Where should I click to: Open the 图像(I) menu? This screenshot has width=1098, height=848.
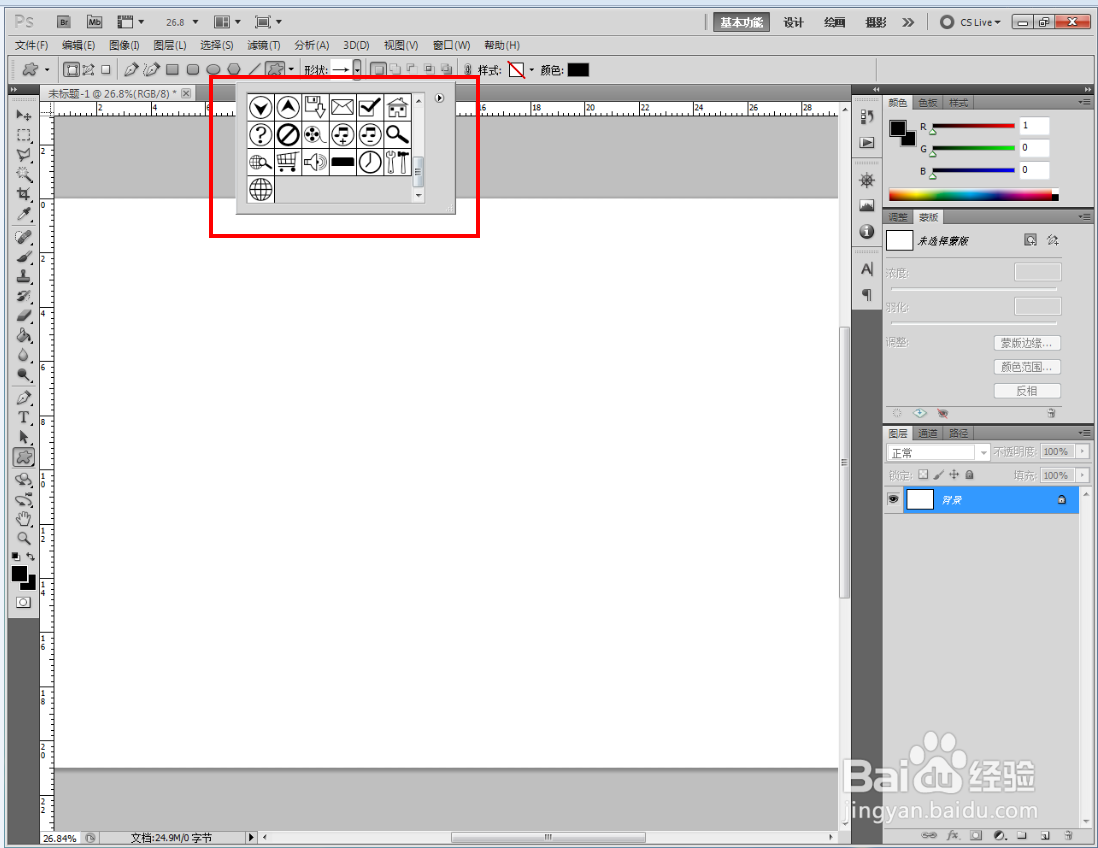[x=124, y=45]
